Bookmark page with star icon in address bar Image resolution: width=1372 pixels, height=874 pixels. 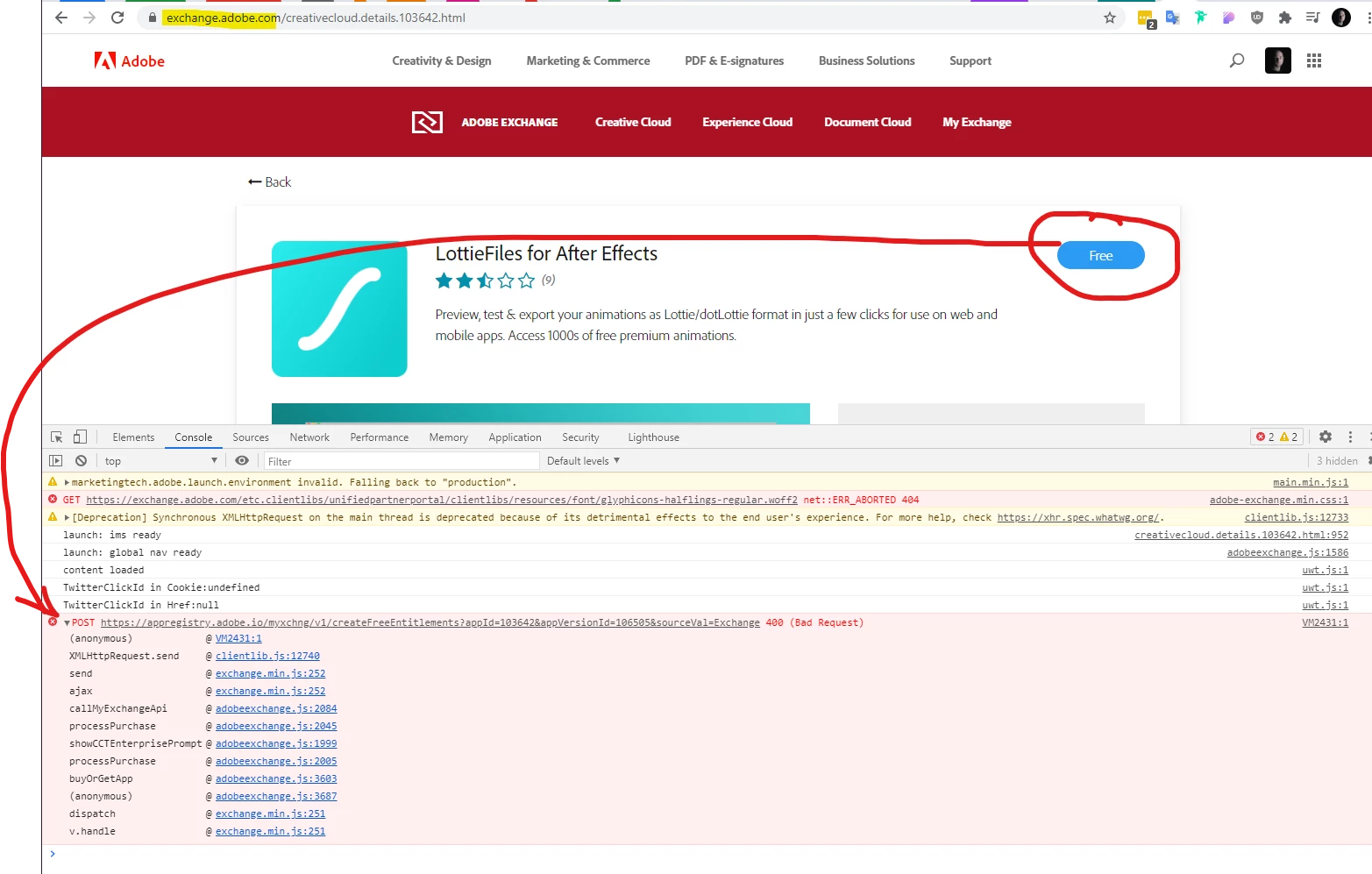[1110, 18]
